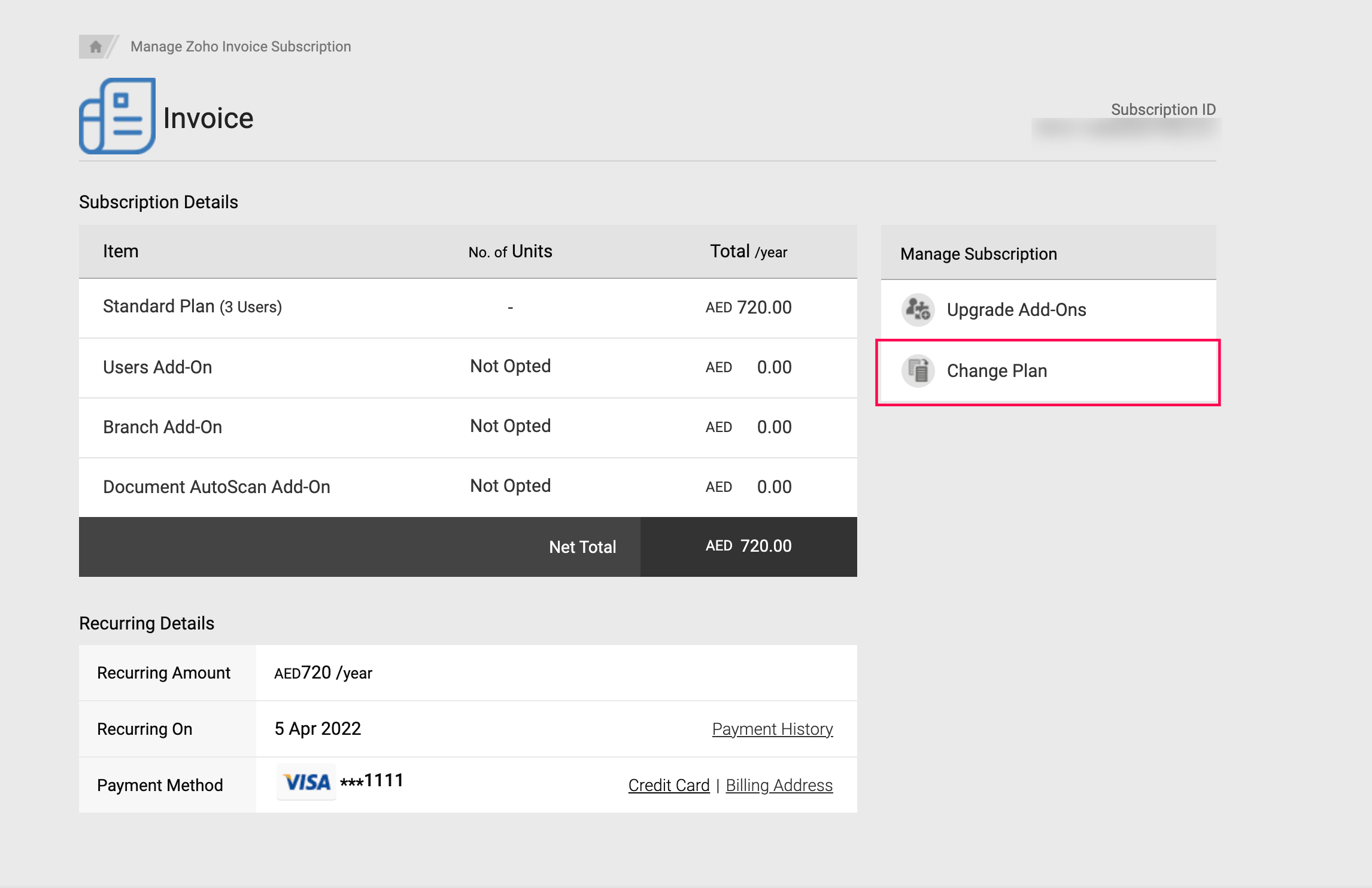Viewport: 1372px width, 888px height.
Task: Click the 'Item' column header
Action: coord(121,251)
